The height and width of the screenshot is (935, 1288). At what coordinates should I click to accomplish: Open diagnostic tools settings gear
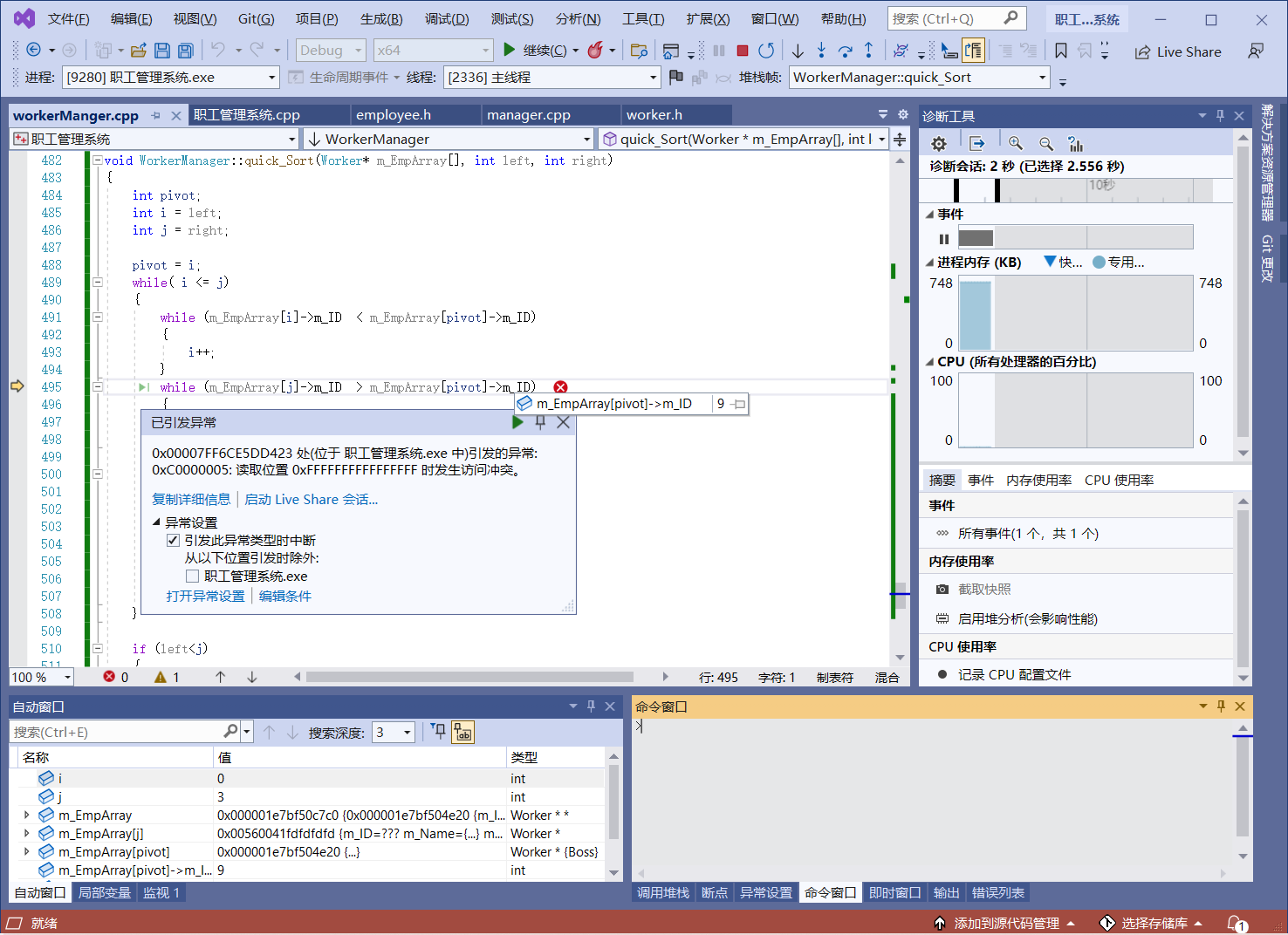[x=939, y=144]
